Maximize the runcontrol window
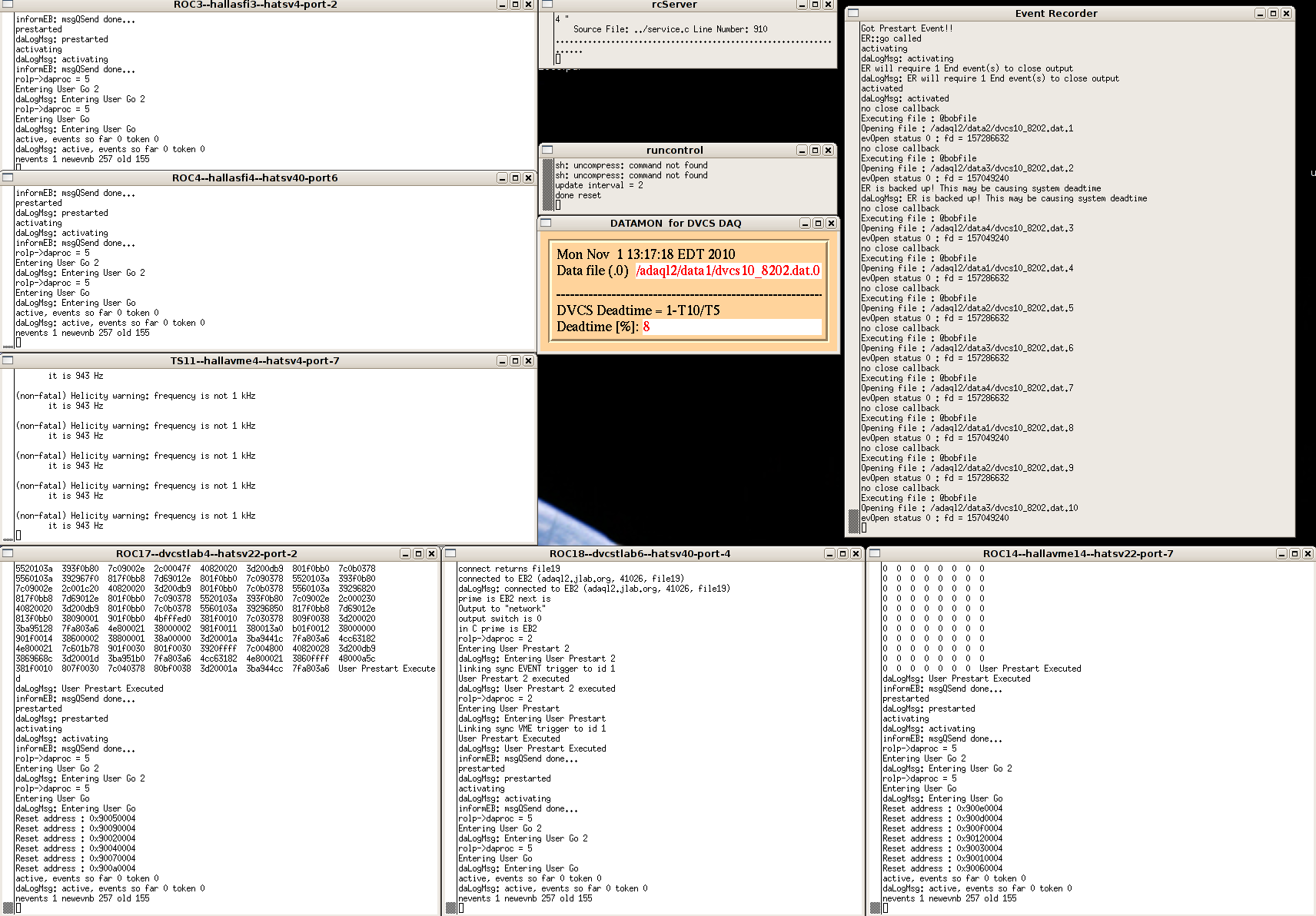This screenshot has height=916, width=1316. [x=815, y=150]
